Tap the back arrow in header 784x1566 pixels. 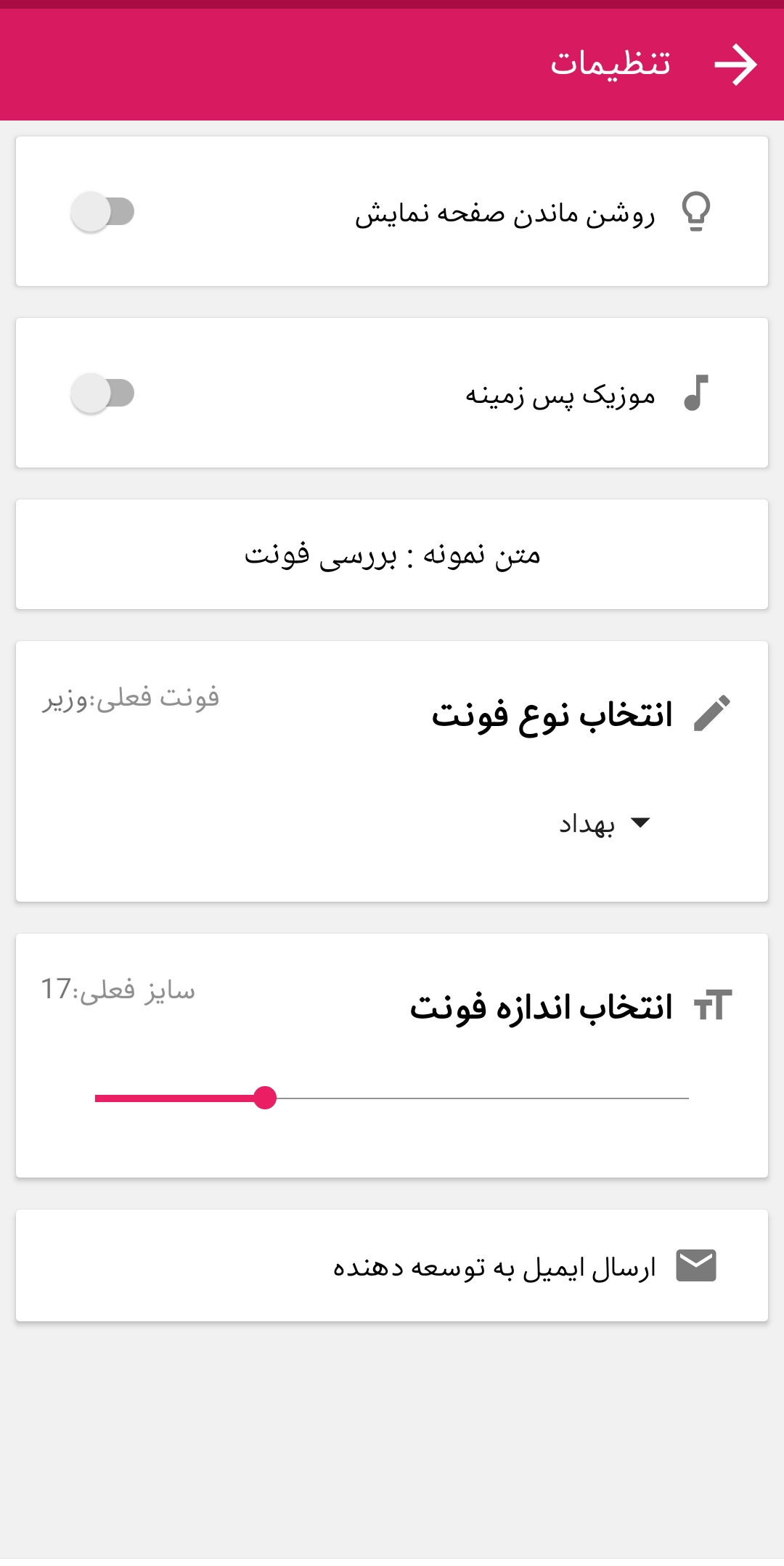coord(735,65)
